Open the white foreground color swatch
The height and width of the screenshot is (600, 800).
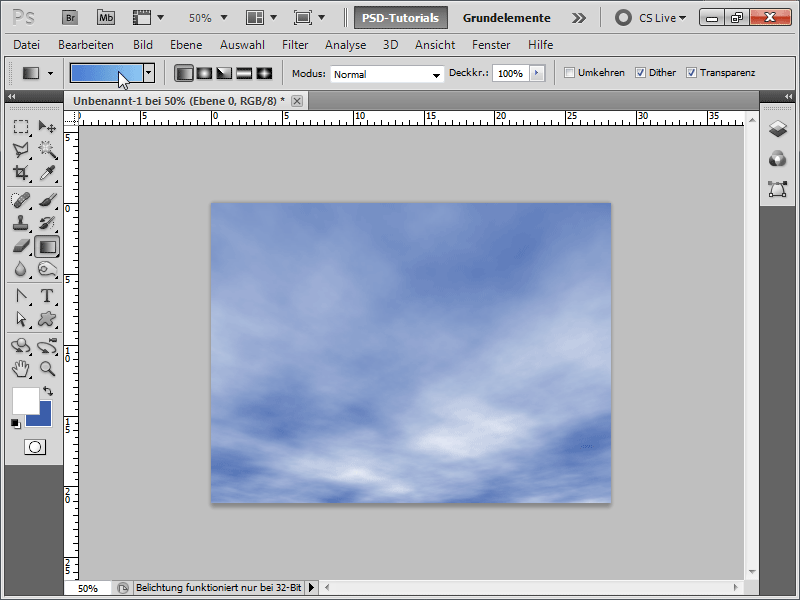pos(26,401)
